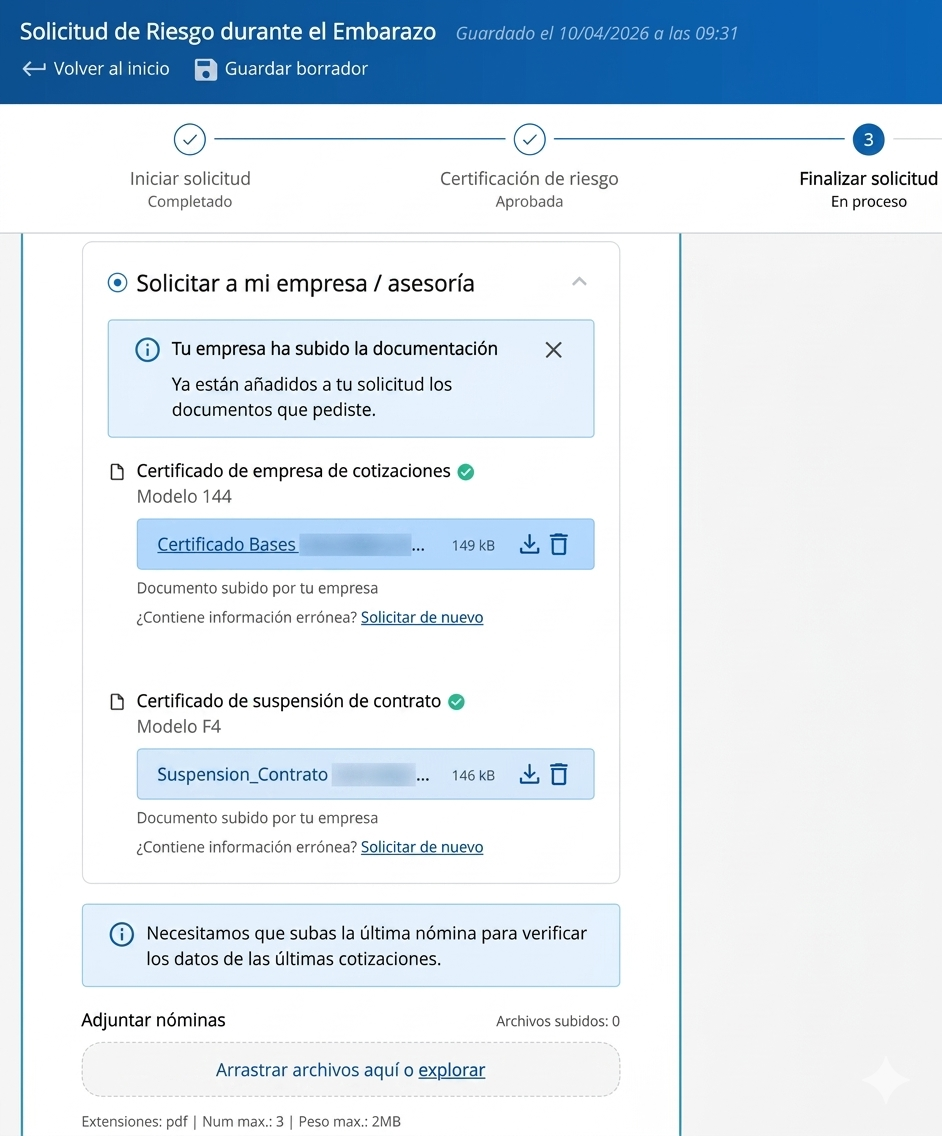
Task: Open the Certificado Bases file link
Action: [227, 545]
